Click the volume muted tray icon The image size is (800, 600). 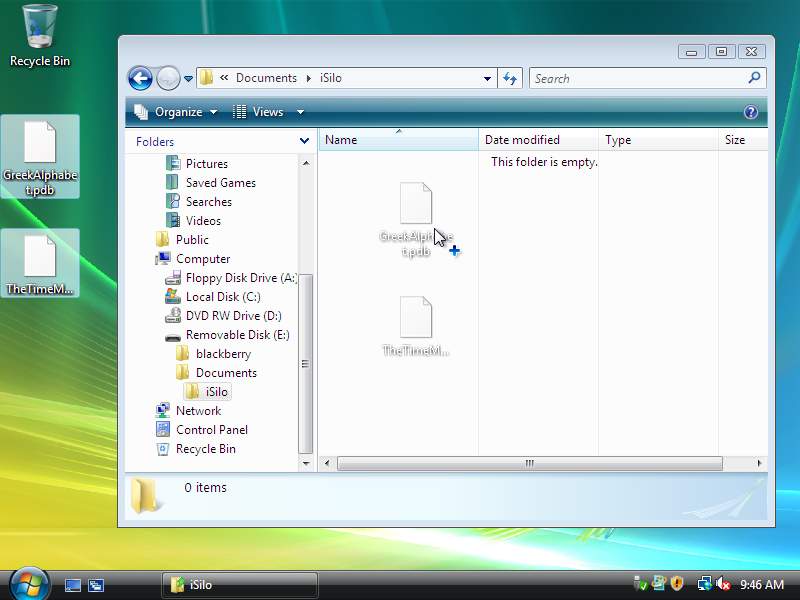pyautogui.click(x=723, y=584)
